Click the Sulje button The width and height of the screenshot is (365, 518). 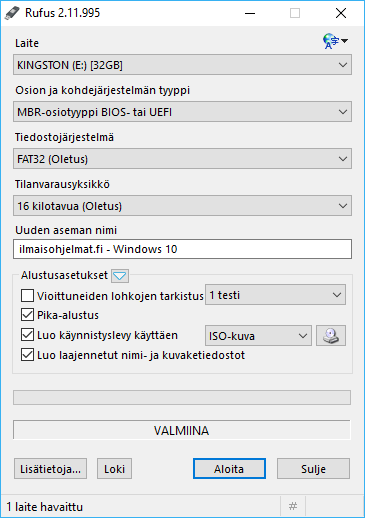(x=313, y=469)
